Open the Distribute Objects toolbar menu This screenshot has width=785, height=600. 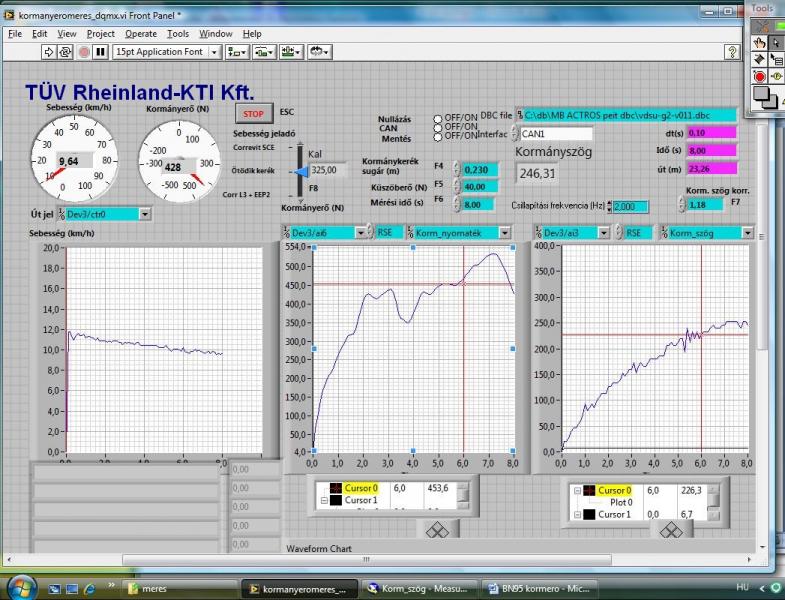tap(264, 52)
